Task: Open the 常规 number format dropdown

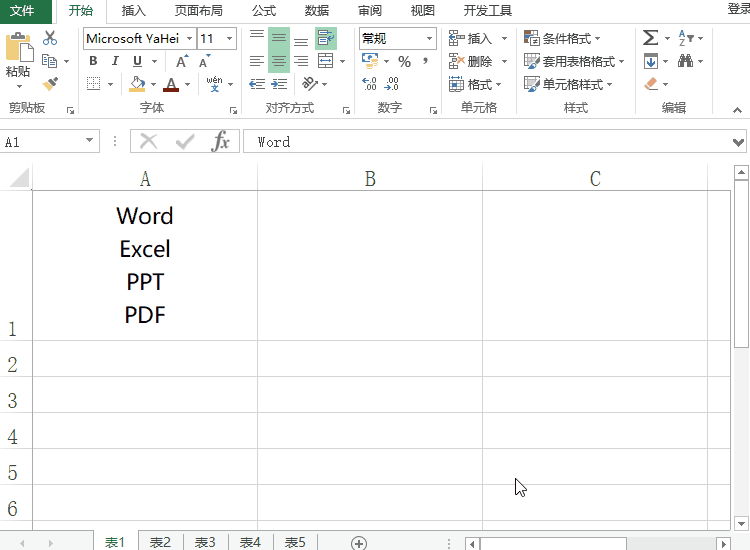Action: coord(429,38)
